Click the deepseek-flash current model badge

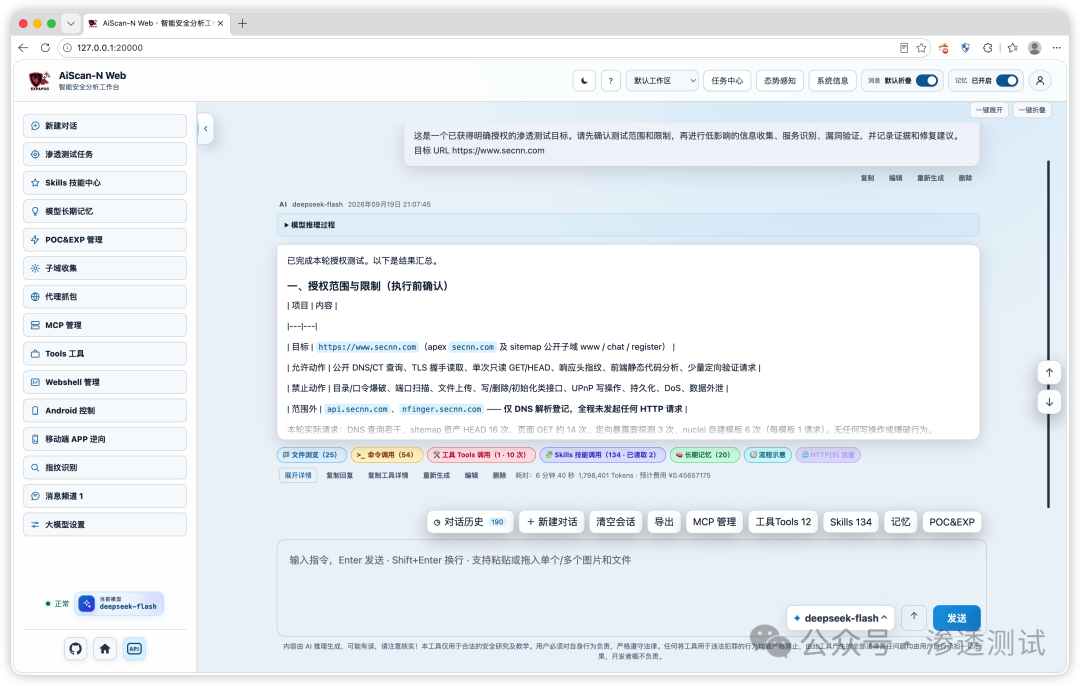(120, 603)
